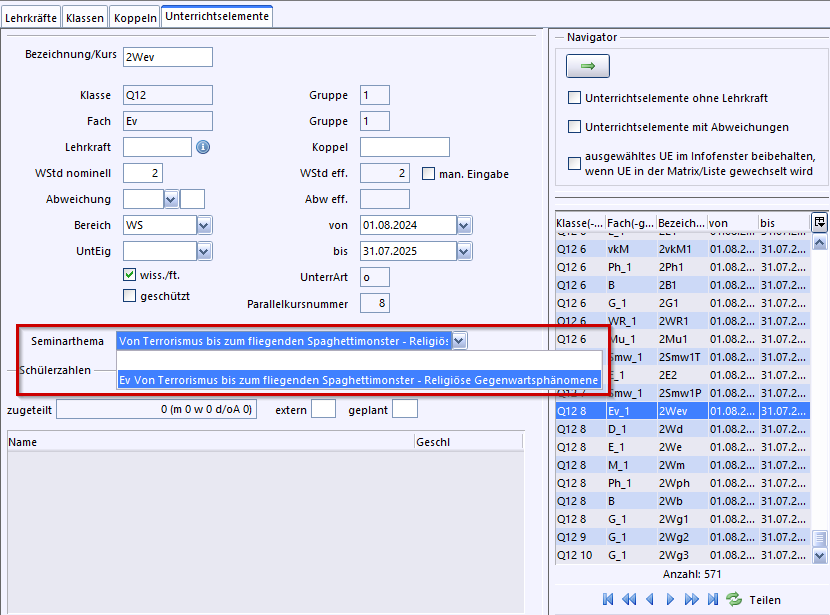Click the Parallelkursnummer field

click(375, 303)
